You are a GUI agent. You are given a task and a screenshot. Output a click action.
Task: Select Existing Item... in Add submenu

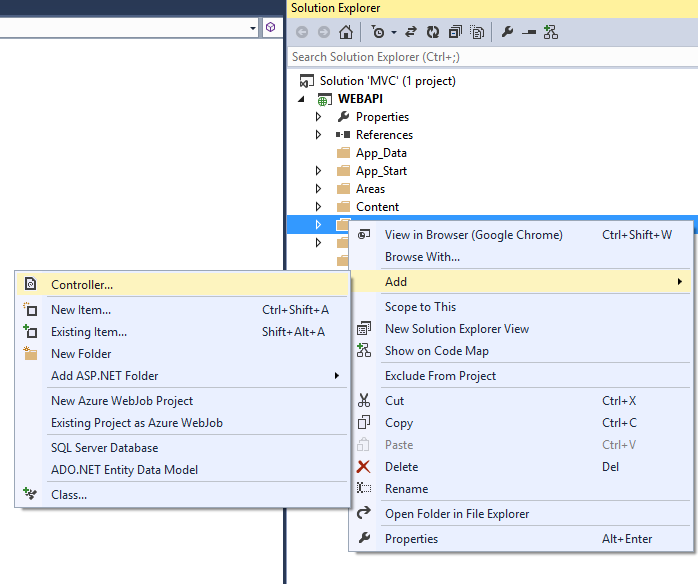pyautogui.click(x=182, y=332)
